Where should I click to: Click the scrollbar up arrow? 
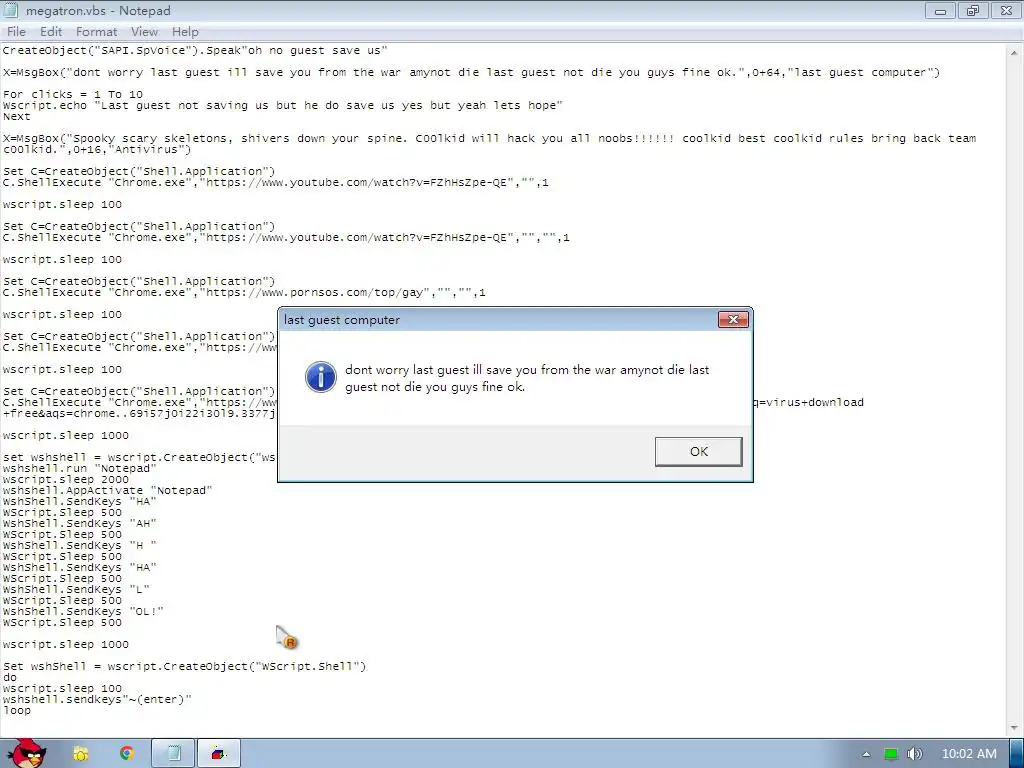click(1014, 52)
